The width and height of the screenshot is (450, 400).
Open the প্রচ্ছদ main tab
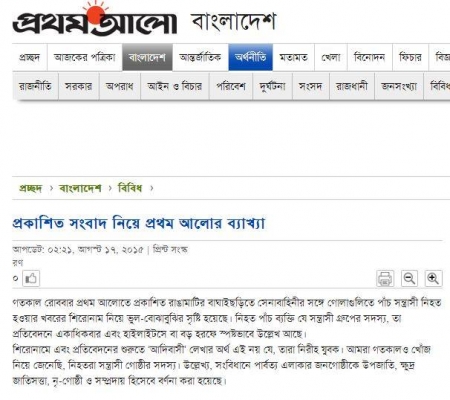(30, 57)
